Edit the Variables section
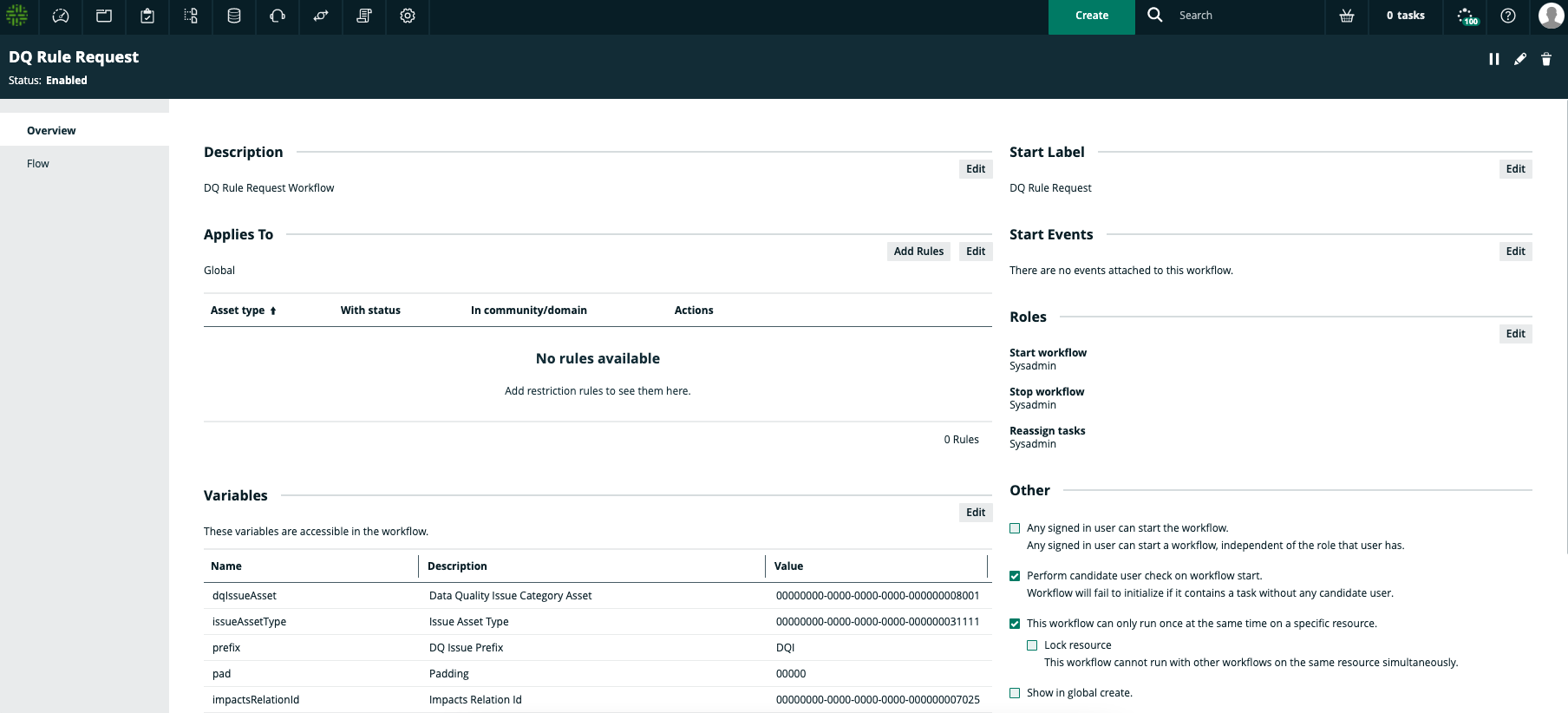1568x713 pixels. coord(976,513)
